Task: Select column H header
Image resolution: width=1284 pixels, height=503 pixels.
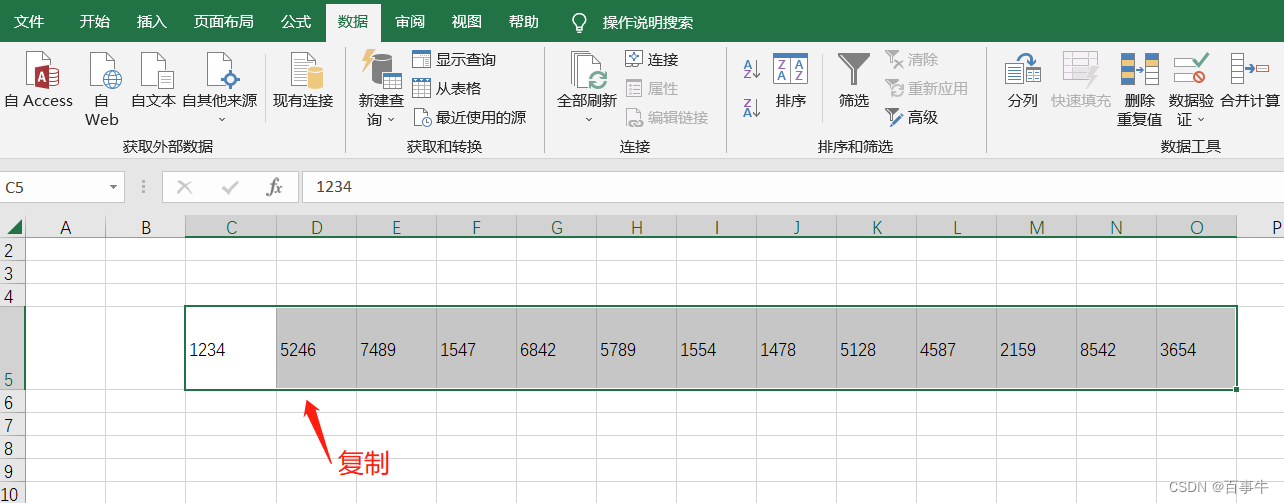Action: pyautogui.click(x=637, y=227)
